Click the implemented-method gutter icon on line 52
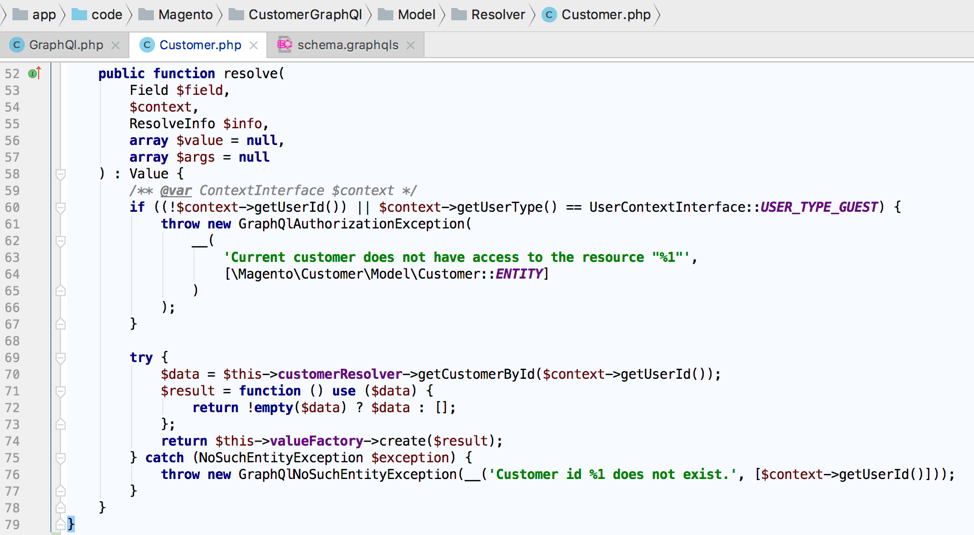Viewport: 974px width, 535px height. click(35, 74)
